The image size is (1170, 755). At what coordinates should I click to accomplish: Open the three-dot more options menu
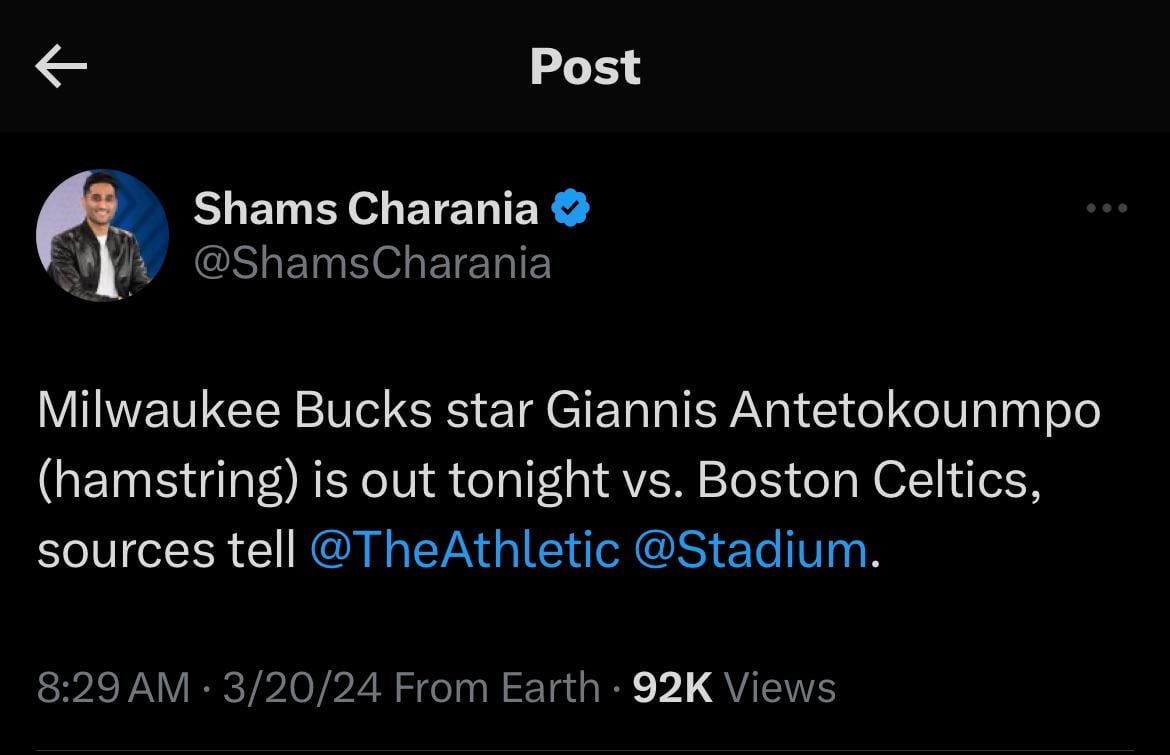point(1107,209)
